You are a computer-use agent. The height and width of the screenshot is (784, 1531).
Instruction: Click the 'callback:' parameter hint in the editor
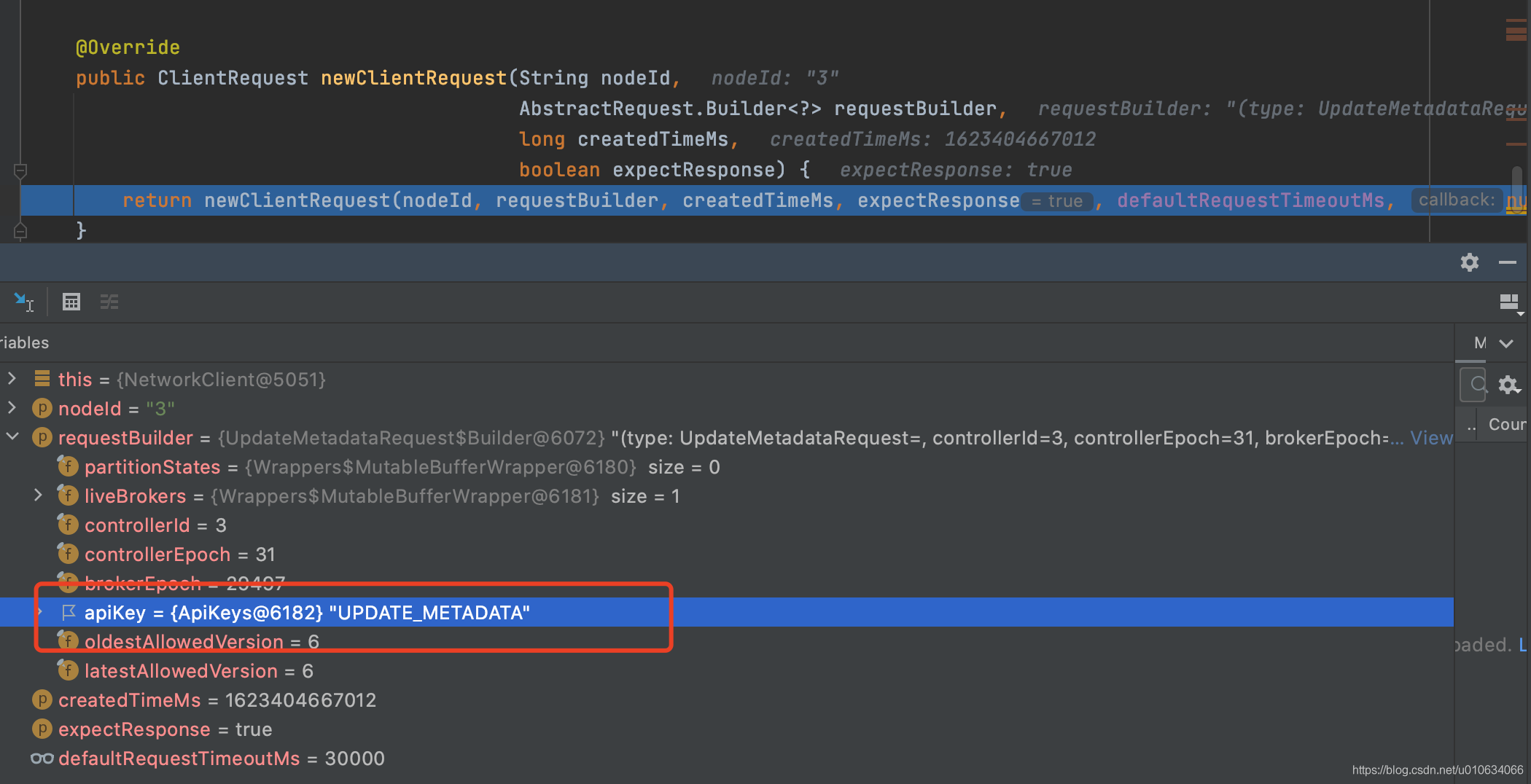pos(1456,200)
